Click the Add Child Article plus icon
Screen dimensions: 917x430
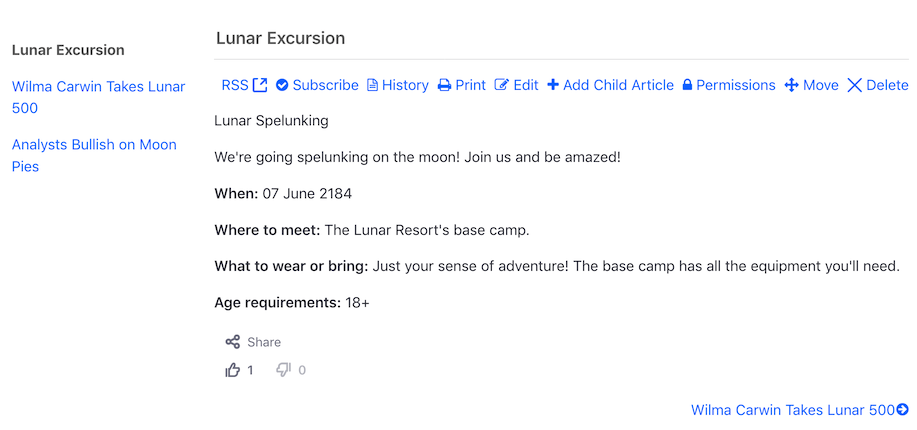click(x=553, y=85)
